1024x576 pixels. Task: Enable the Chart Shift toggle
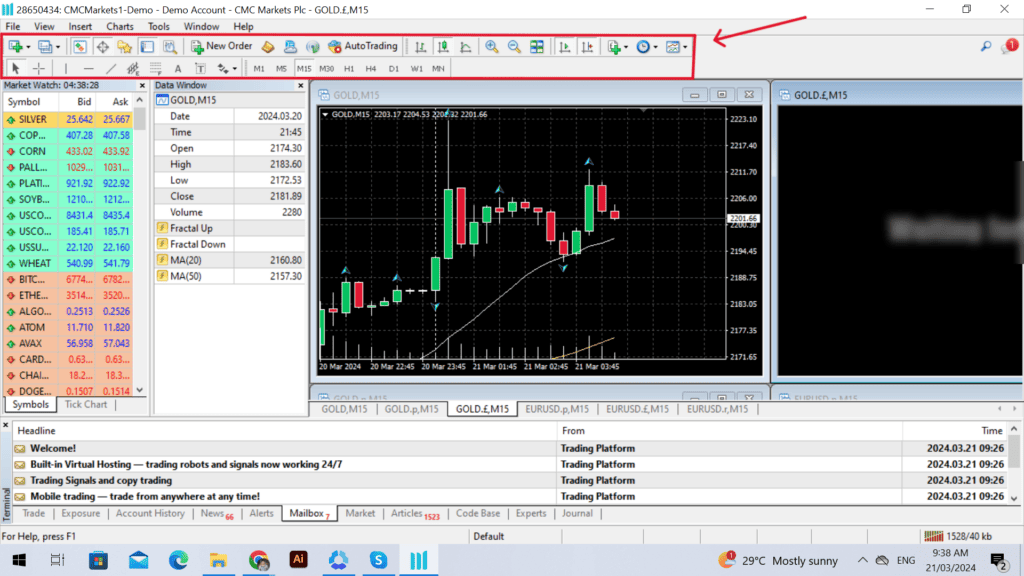click(x=587, y=46)
